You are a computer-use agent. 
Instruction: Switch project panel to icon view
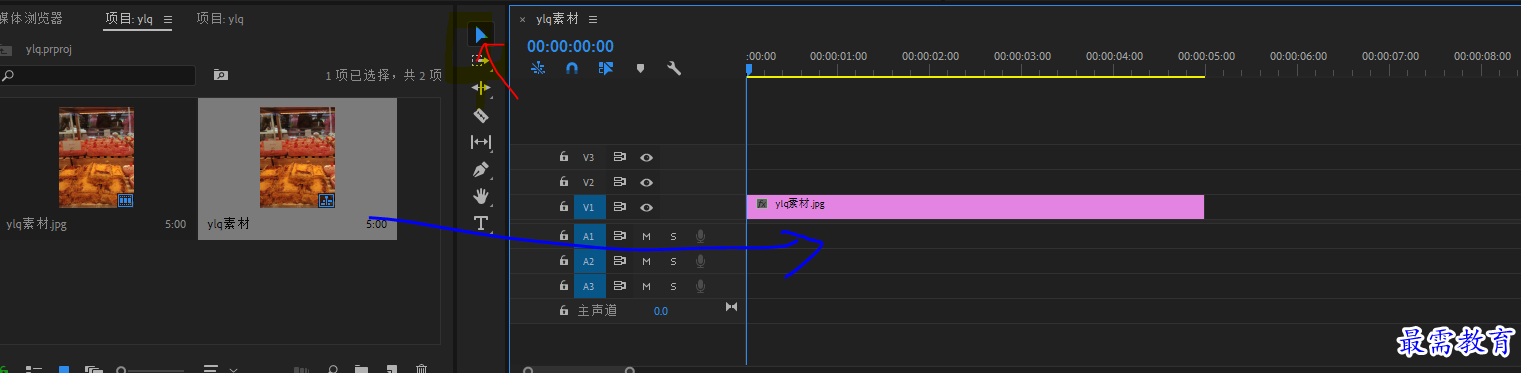tap(64, 369)
